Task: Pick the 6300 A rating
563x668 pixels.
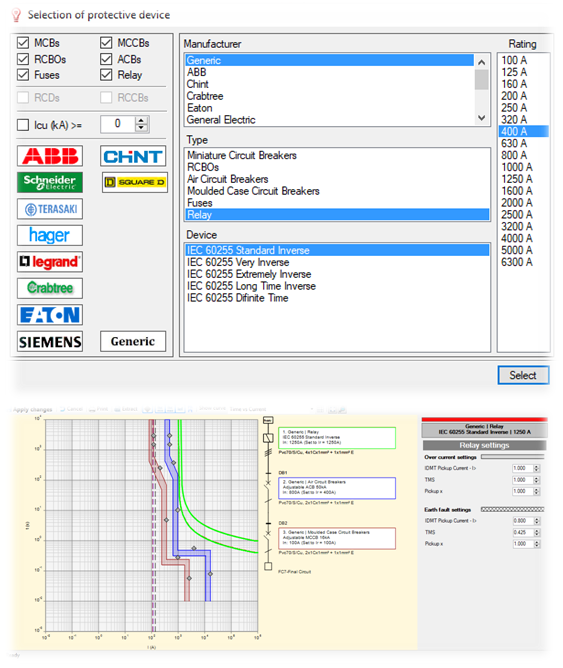Action: [523, 262]
